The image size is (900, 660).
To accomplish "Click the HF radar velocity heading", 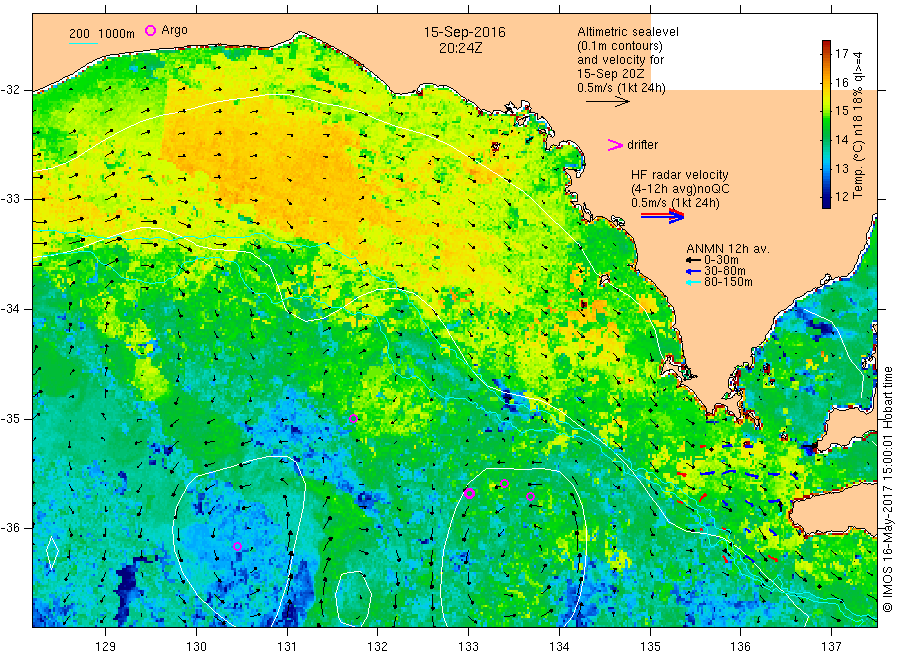I will coord(680,174).
